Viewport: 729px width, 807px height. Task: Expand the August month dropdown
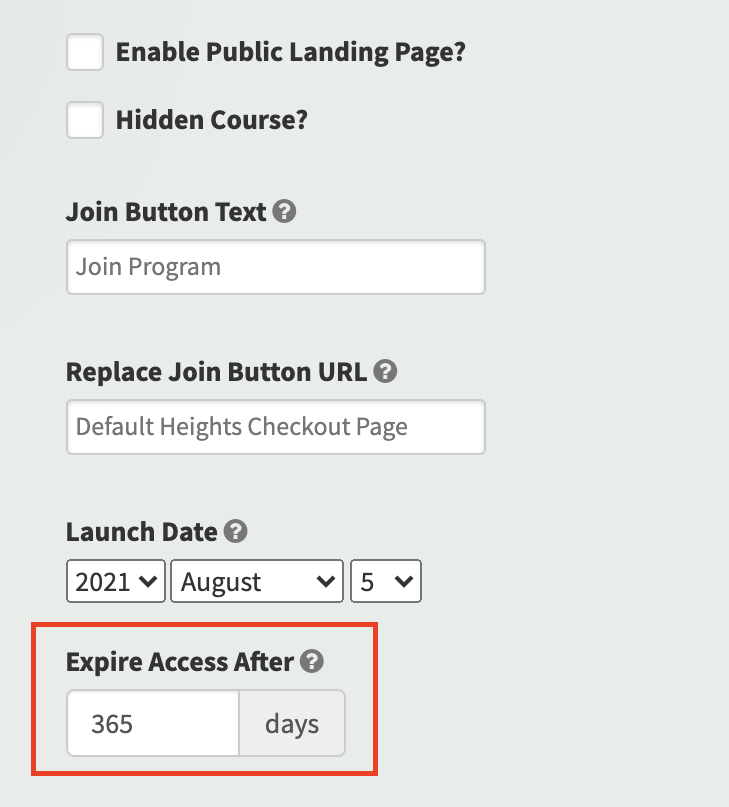(257, 581)
